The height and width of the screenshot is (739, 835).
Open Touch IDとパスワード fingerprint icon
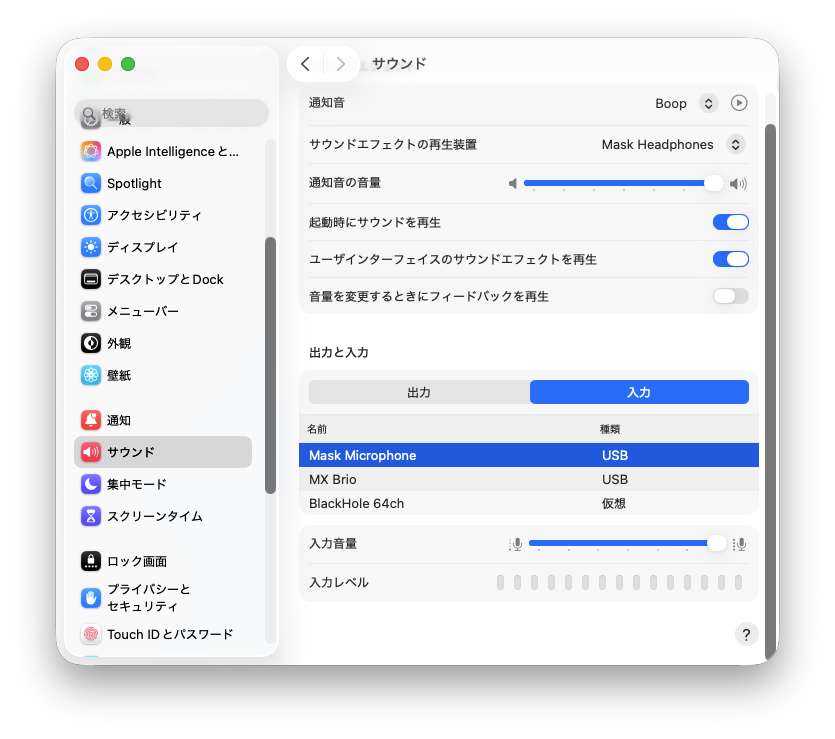point(91,634)
